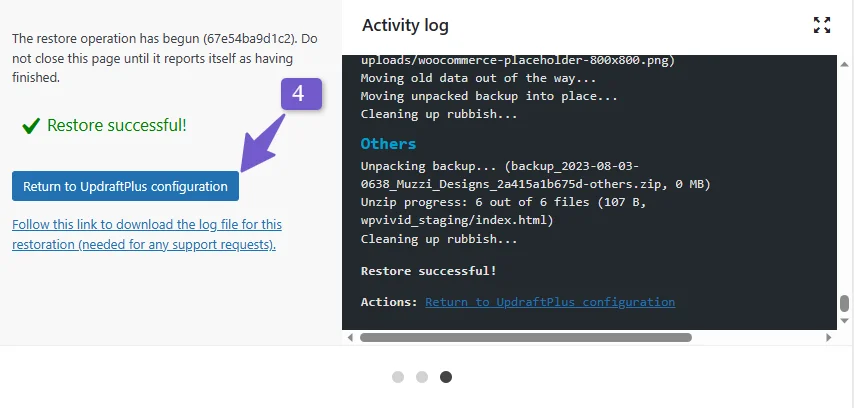This screenshot has height=408, width=854.
Task: Click 'Restore successful!' line in activity log
Action: (429, 271)
